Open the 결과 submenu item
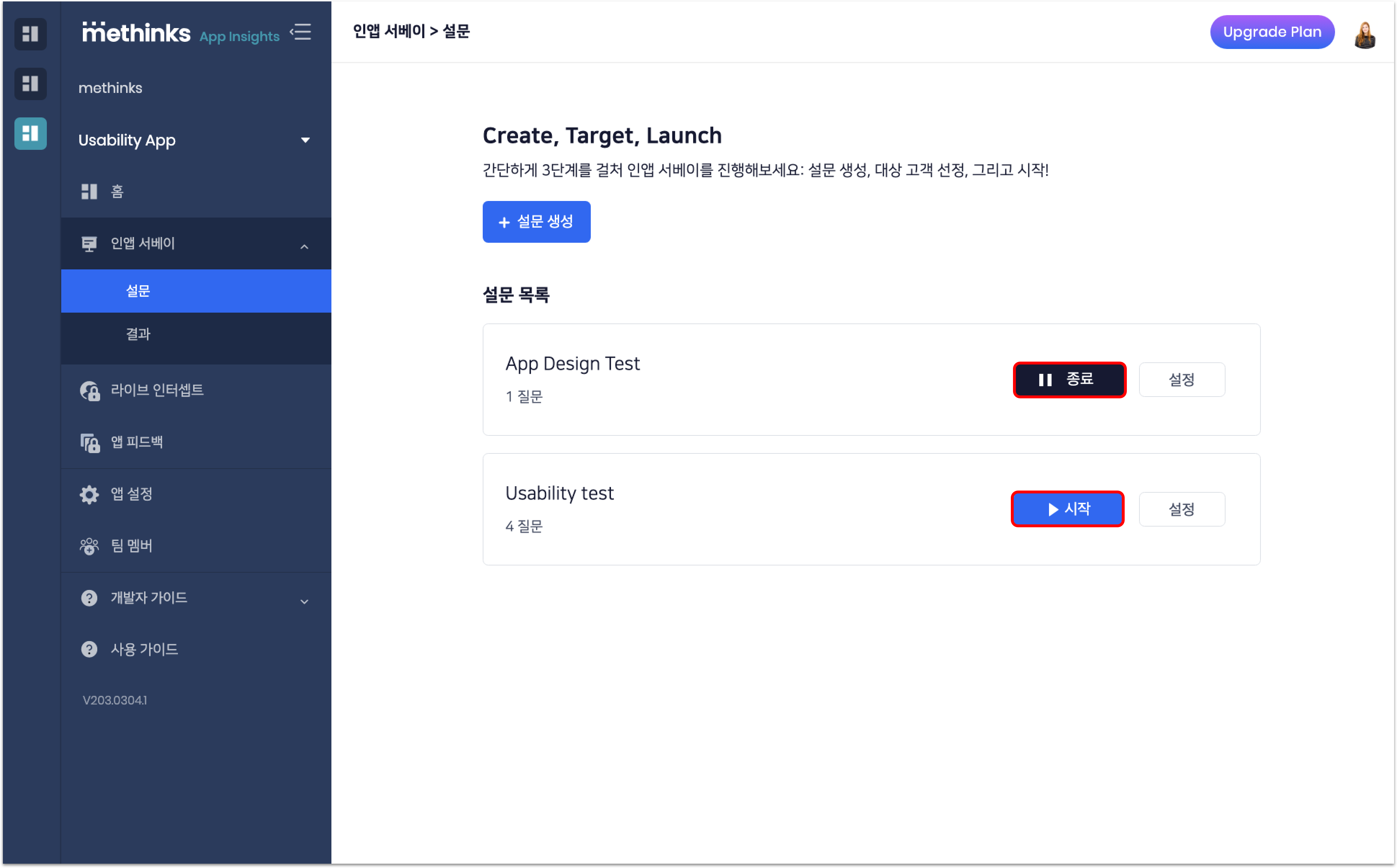Viewport: 1397px width, 868px height. click(x=138, y=334)
